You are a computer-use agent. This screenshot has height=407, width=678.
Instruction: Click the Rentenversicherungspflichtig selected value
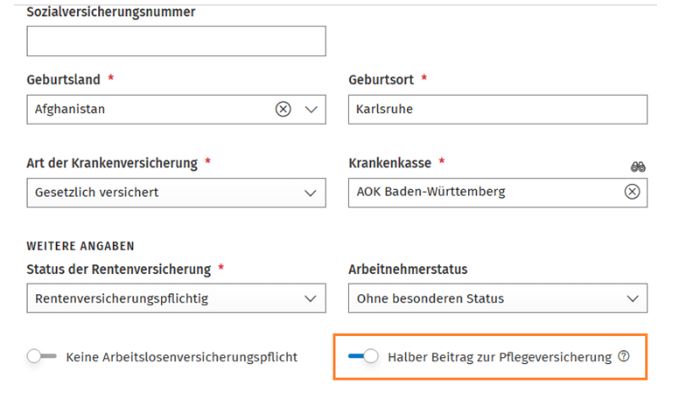pos(122,299)
